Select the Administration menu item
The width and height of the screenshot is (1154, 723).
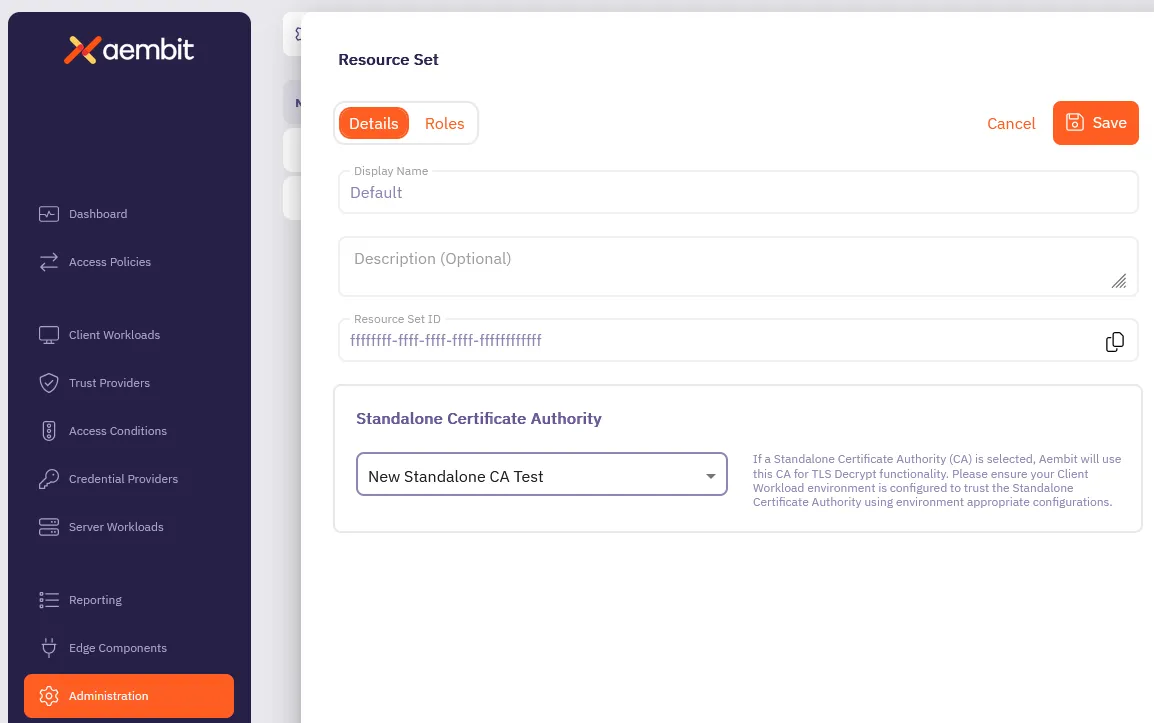(x=109, y=696)
